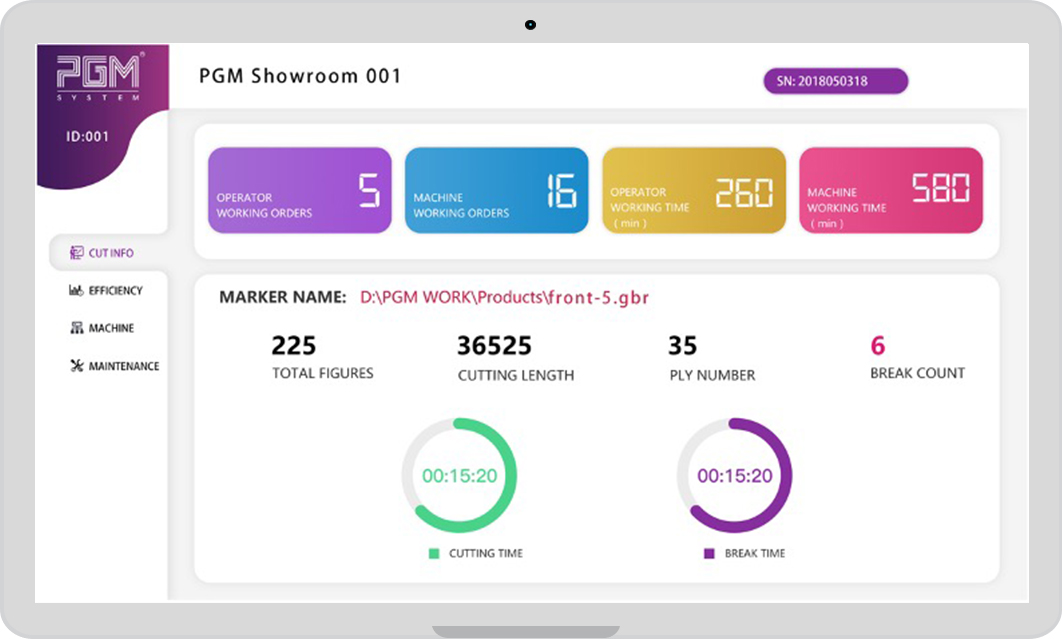Click the purple break time progress ring
The height and width of the screenshot is (639, 1062).
click(735, 475)
